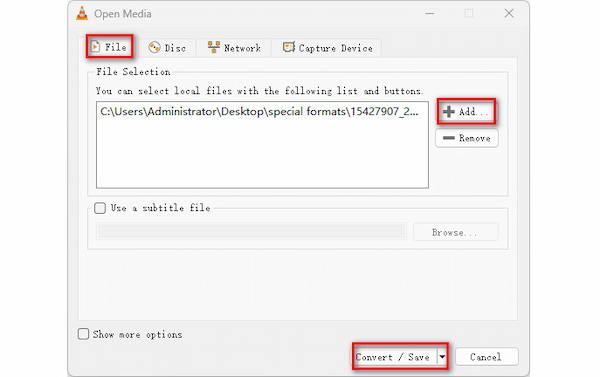Screen dimensions: 600x377
Task: Switch to the File tab
Action: point(110,47)
